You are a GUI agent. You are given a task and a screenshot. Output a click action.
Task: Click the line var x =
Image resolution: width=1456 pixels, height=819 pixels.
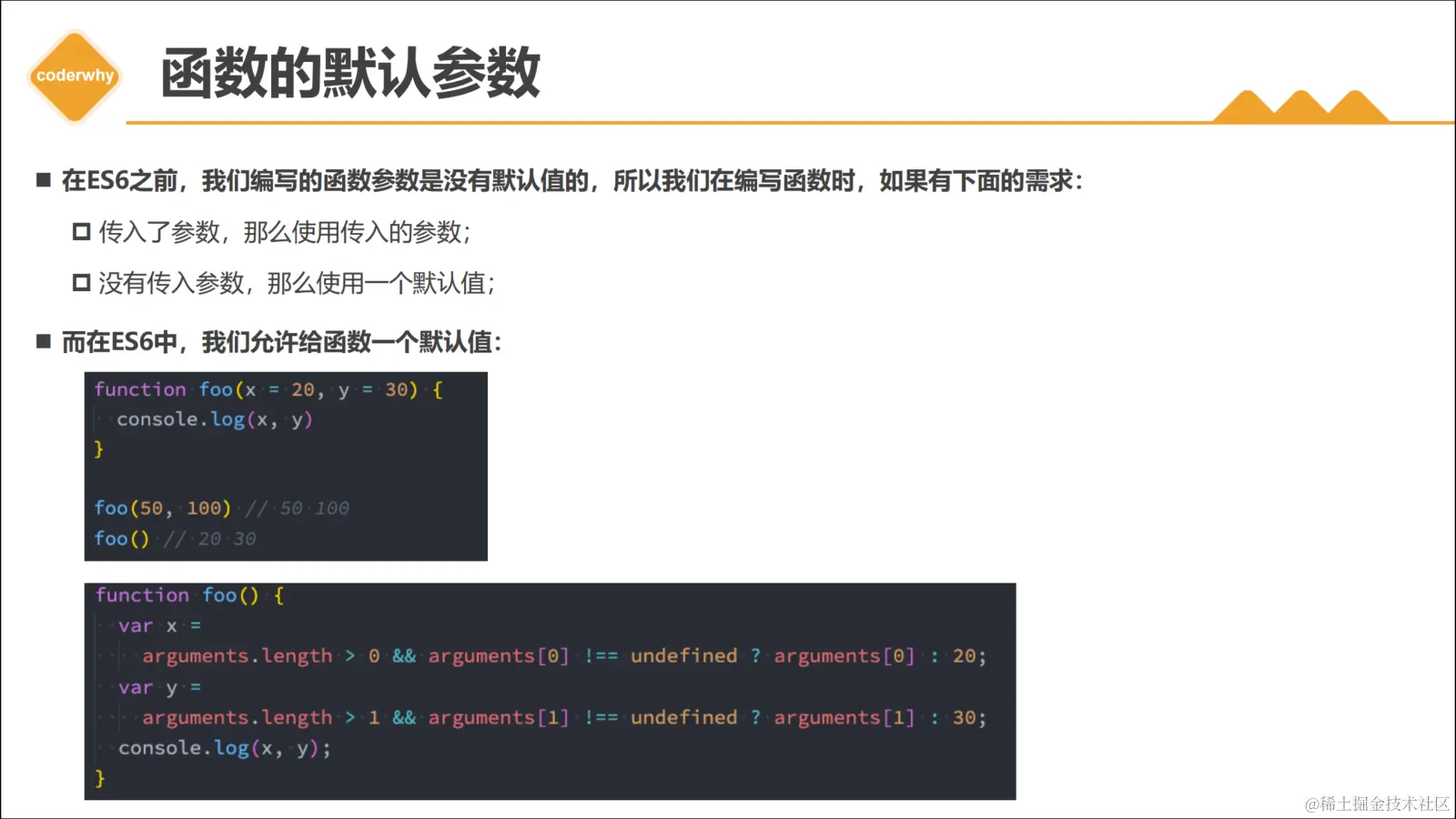click(x=160, y=626)
